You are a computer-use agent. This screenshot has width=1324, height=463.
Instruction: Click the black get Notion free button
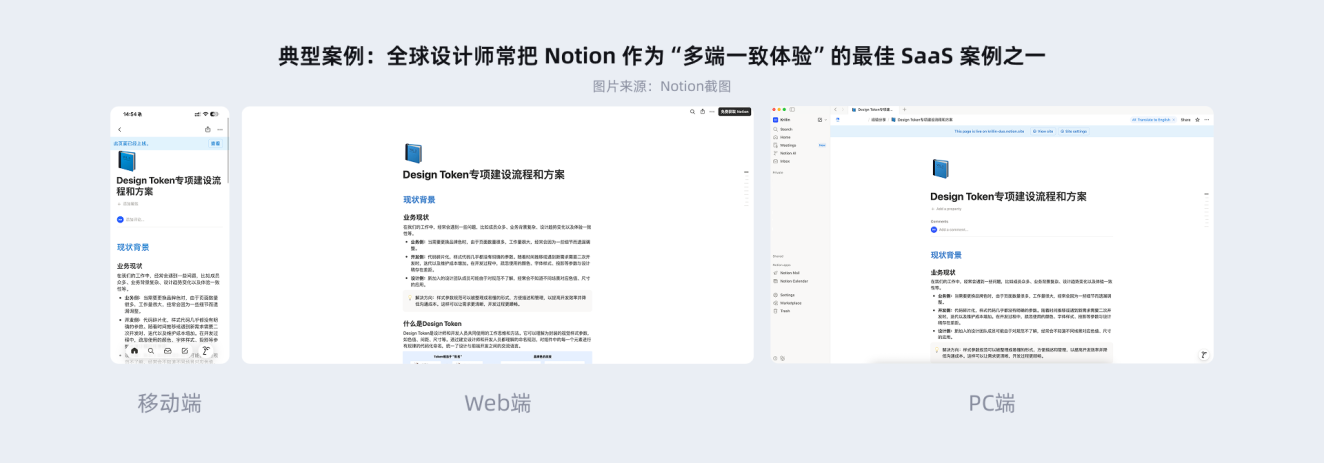click(734, 112)
